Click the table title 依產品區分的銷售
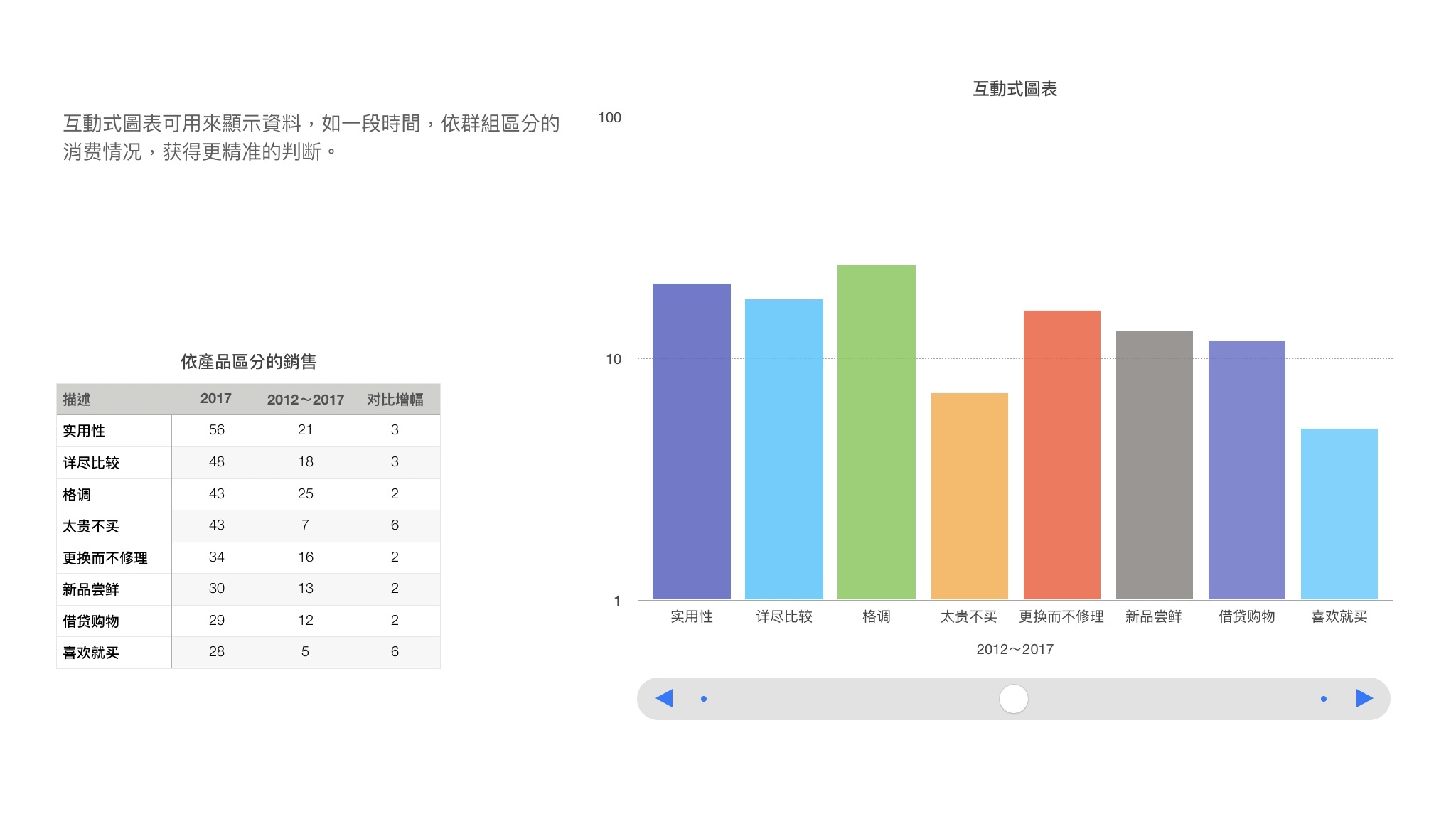Image resolution: width=1456 pixels, height=819 pixels. (x=248, y=362)
